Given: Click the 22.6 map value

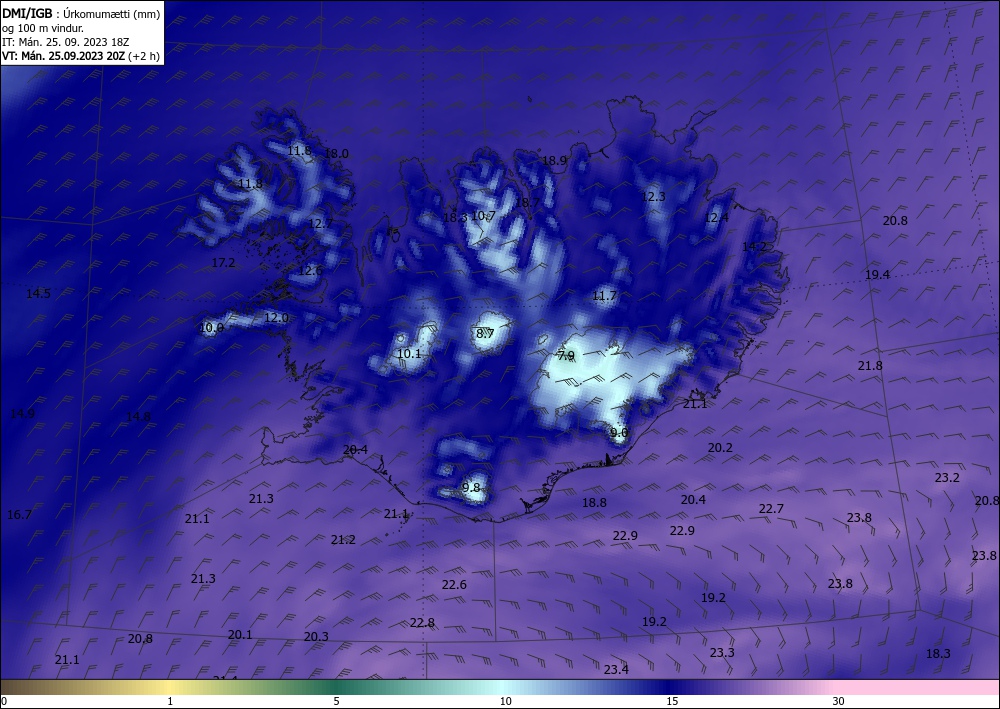Looking at the screenshot, I should pyautogui.click(x=454, y=585).
